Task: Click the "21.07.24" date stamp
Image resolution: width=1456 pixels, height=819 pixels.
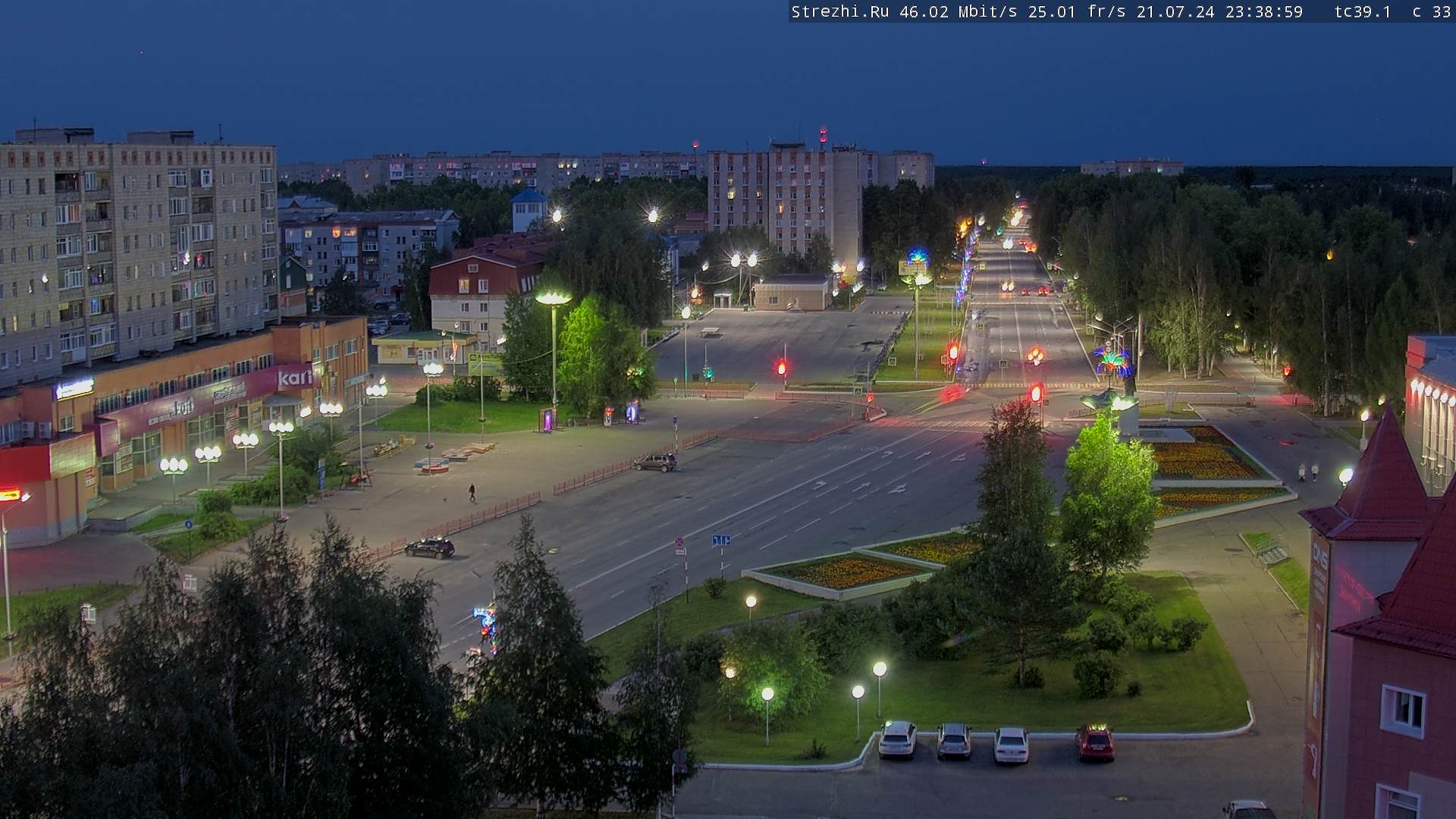Action: pyautogui.click(x=1175, y=12)
